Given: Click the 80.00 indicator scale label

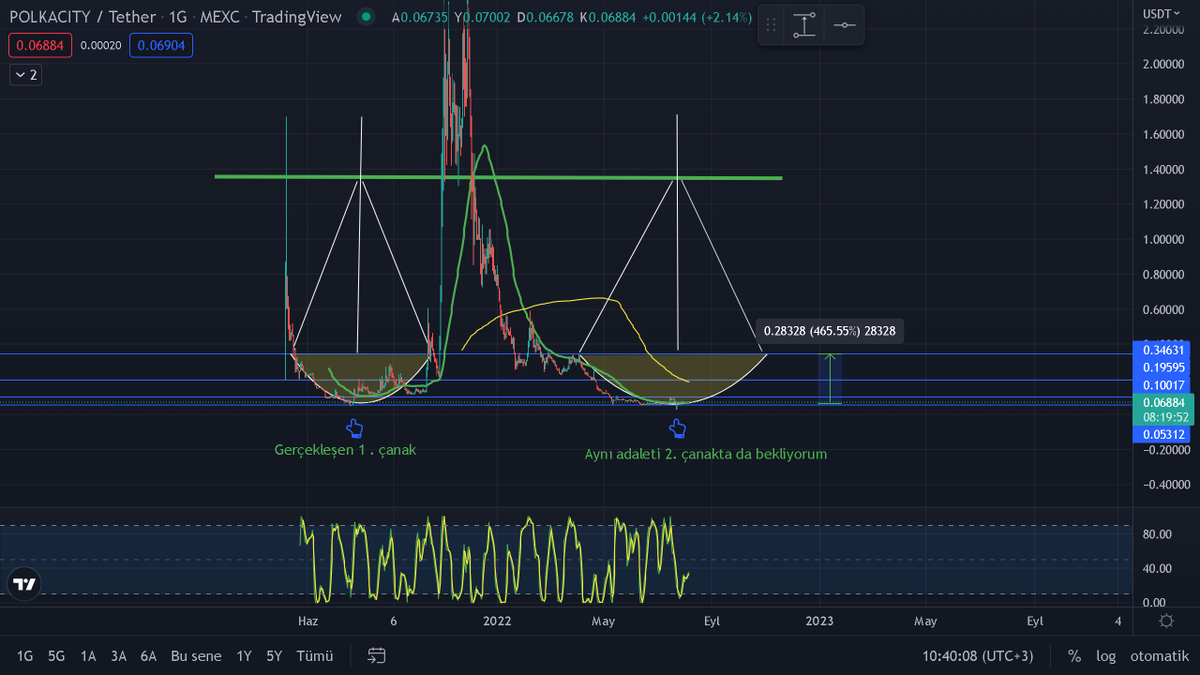Looking at the screenshot, I should [x=1157, y=534].
